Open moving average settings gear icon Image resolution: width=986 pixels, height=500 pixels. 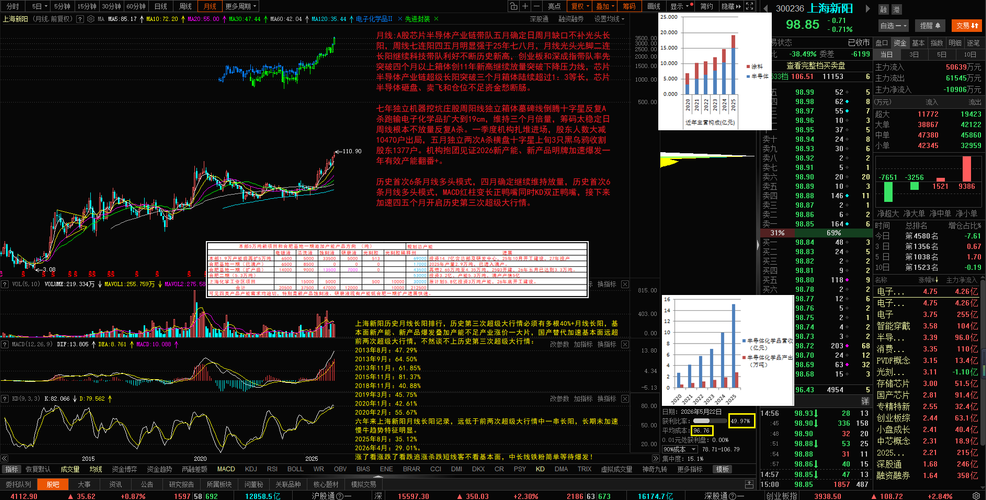pyautogui.click(x=91, y=19)
